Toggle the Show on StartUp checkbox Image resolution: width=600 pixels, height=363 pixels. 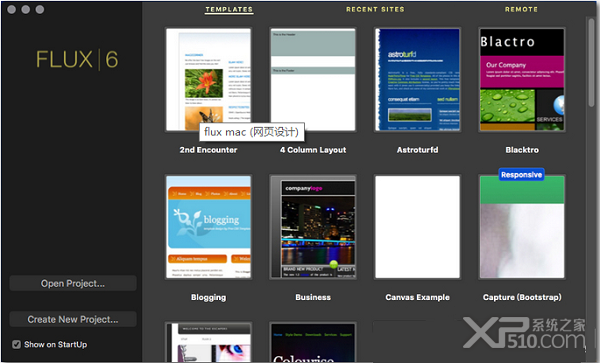point(16,345)
